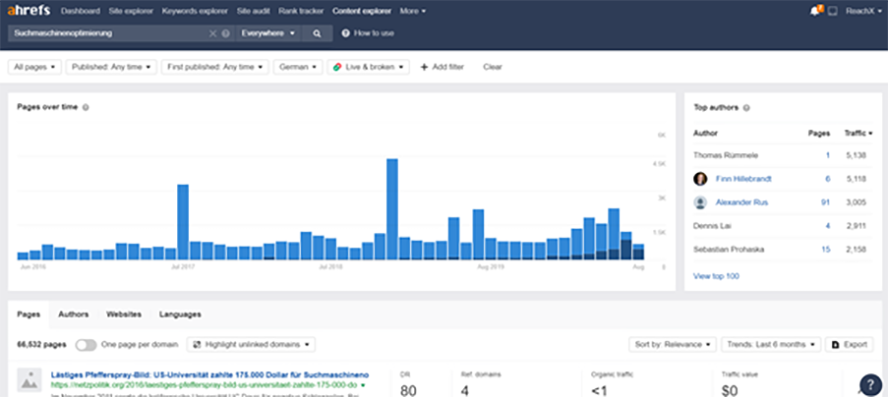
Task: Open the First published: Any time dropdown
Action: point(215,67)
